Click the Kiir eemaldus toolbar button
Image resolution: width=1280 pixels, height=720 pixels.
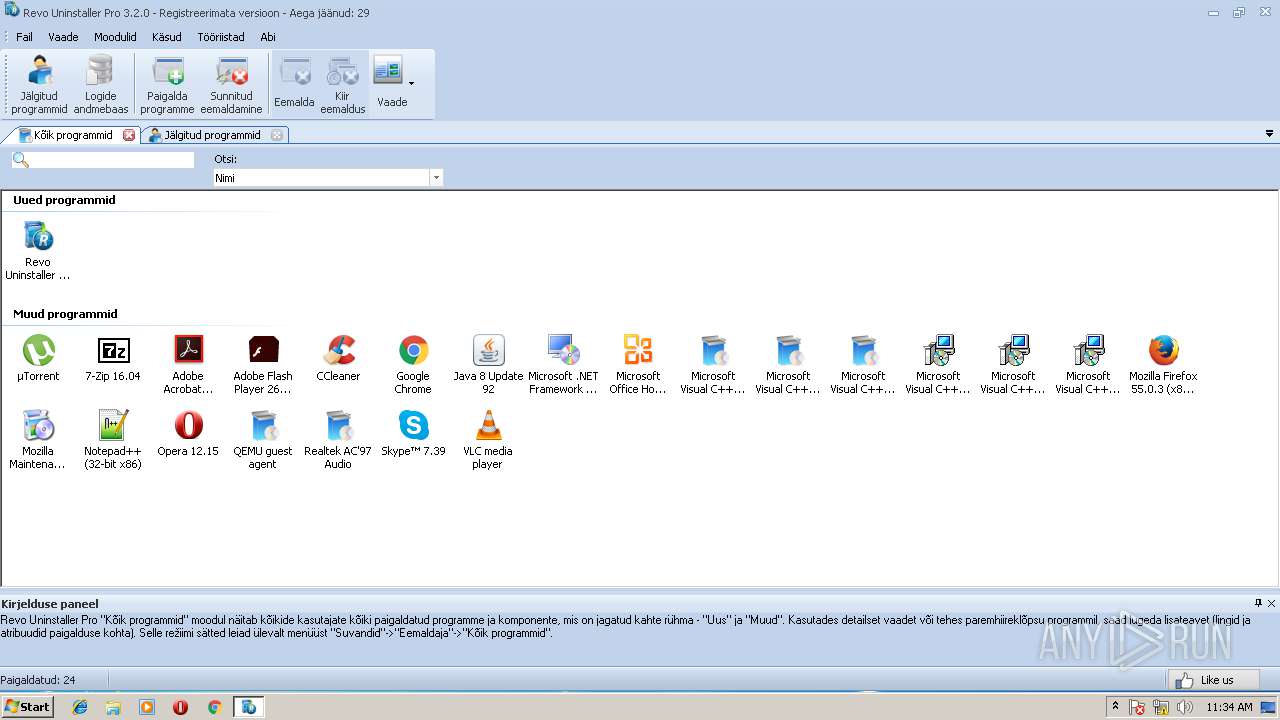point(343,85)
